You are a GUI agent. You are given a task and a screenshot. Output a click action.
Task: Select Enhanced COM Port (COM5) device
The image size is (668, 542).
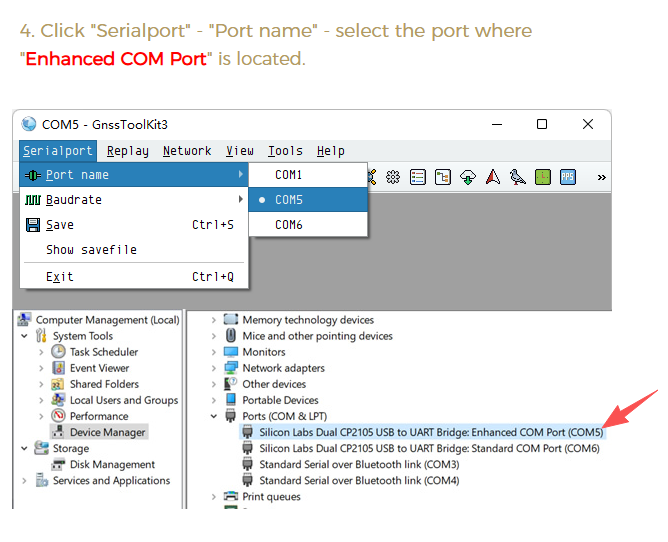[431, 433]
